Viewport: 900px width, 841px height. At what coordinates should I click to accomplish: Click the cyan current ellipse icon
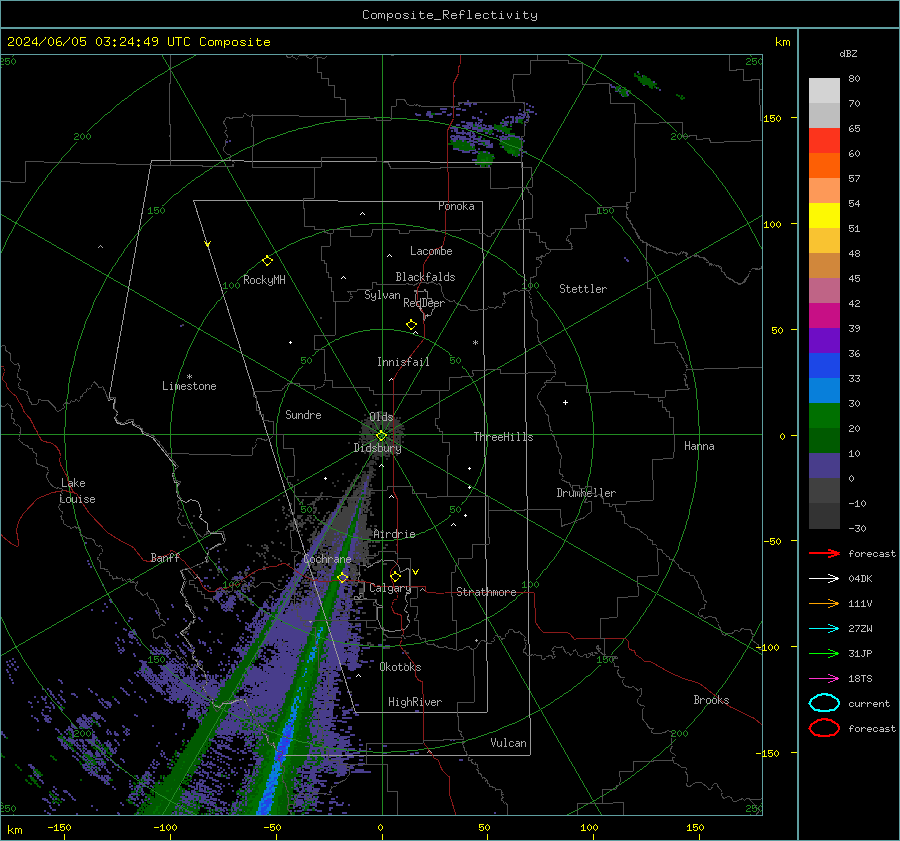point(824,703)
